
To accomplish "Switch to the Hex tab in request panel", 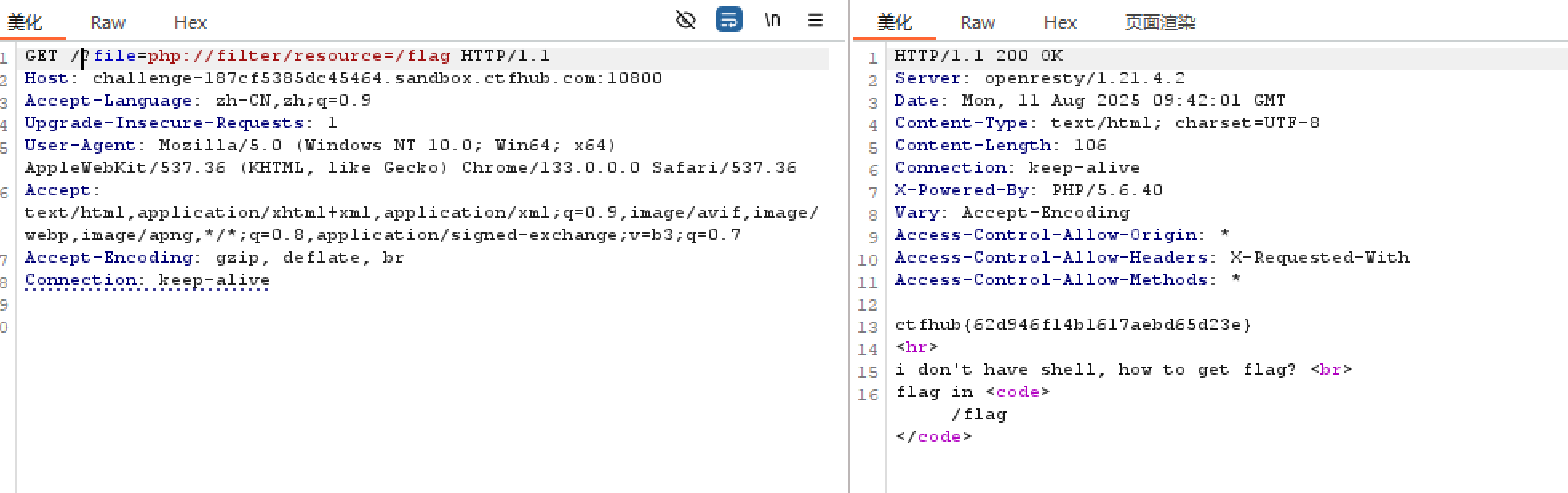I will tap(190, 22).
